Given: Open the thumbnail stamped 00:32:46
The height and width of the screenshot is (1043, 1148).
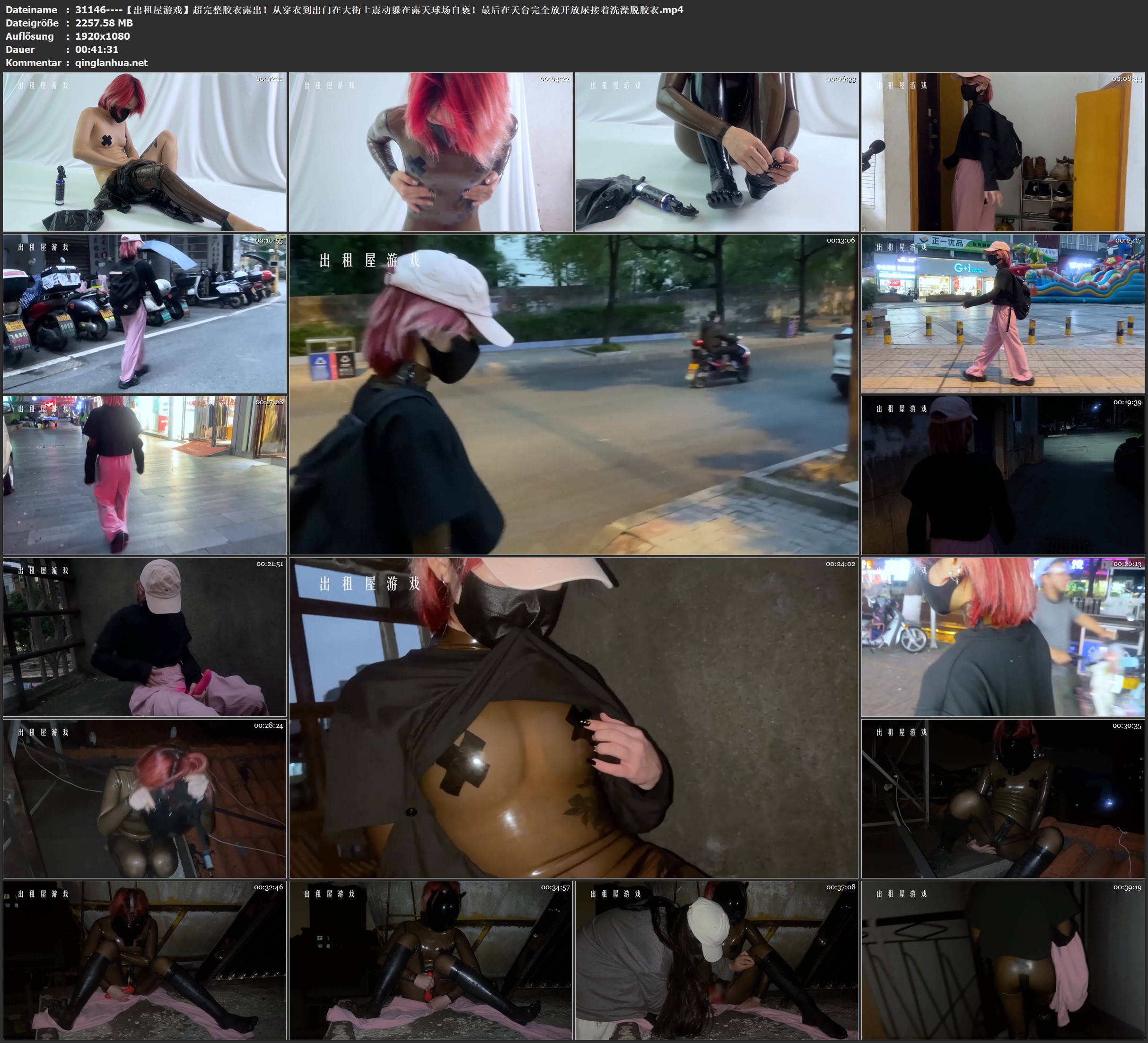Looking at the screenshot, I should point(145,960).
